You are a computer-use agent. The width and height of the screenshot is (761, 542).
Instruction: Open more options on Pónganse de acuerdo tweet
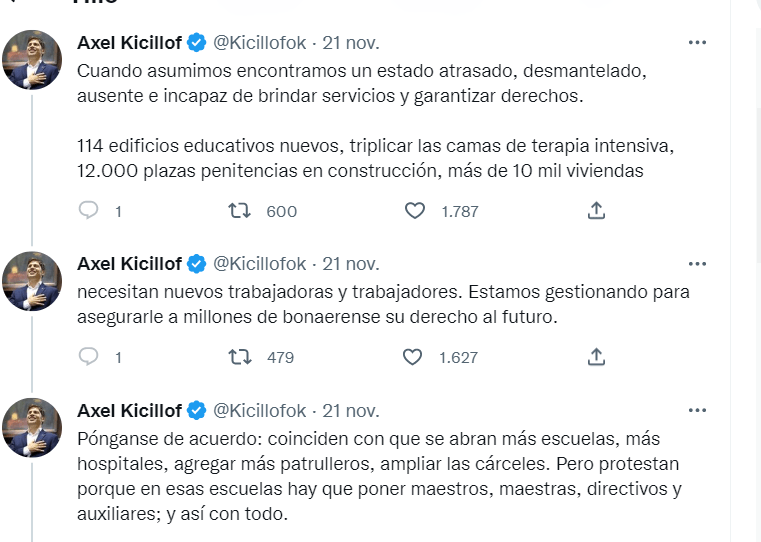tap(697, 410)
